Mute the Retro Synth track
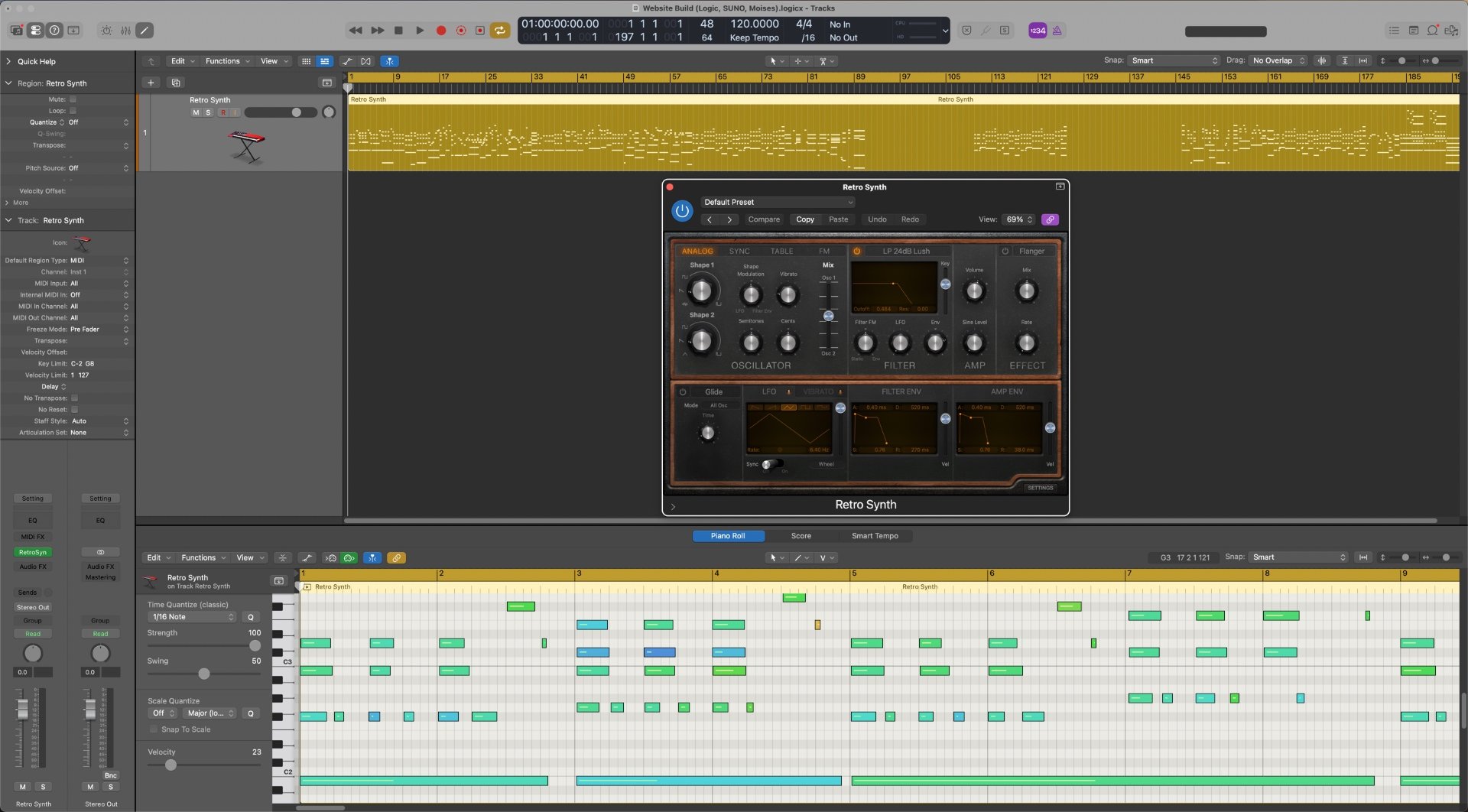This screenshot has width=1468, height=812. point(196,112)
